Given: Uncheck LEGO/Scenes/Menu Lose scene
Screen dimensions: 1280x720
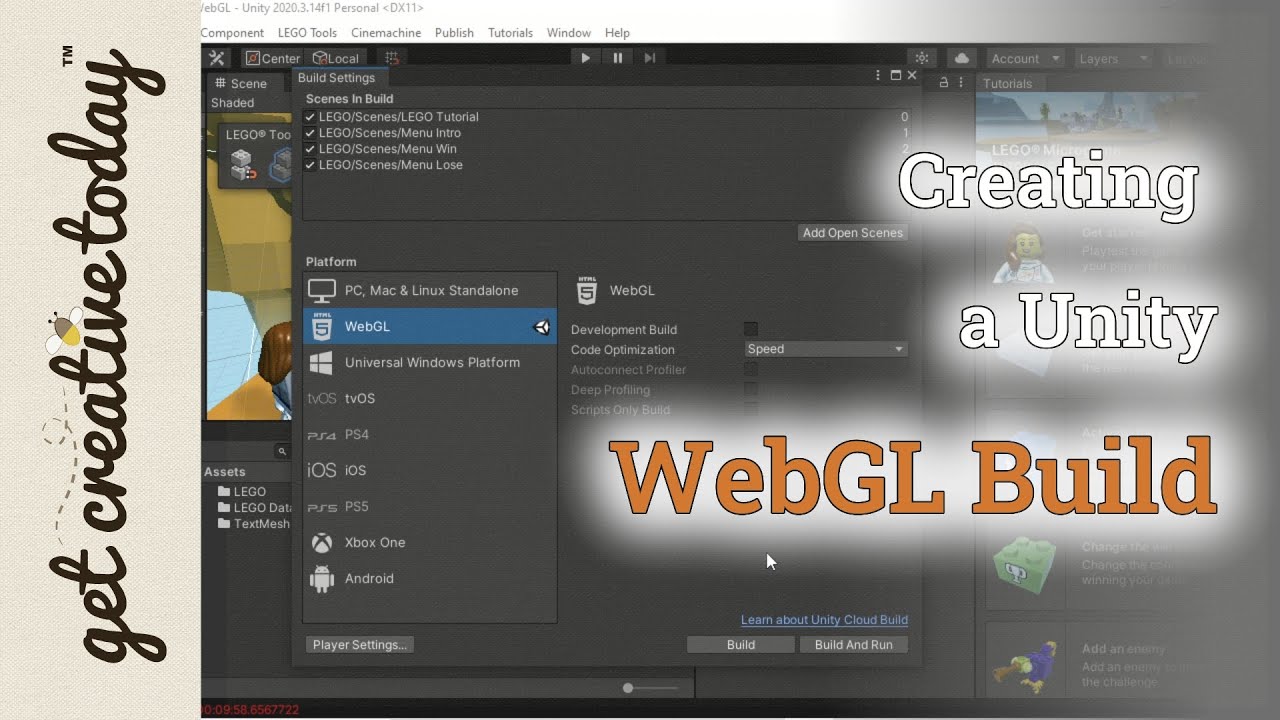Looking at the screenshot, I should click(310, 165).
